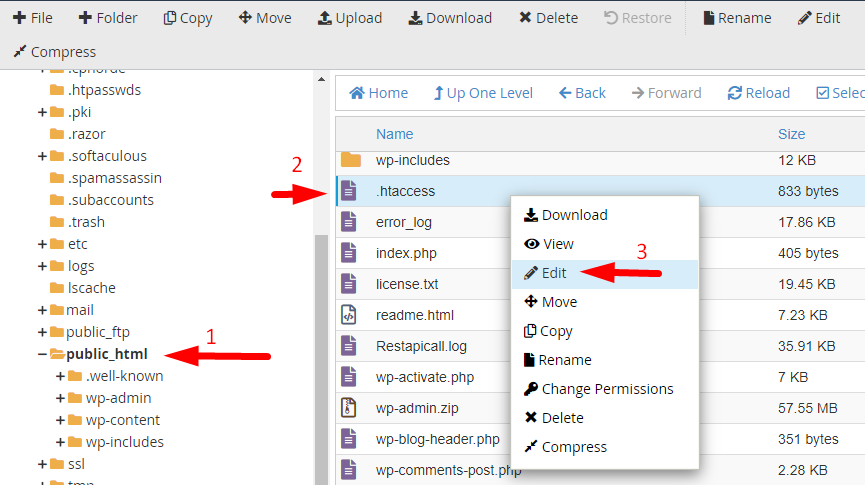Choose Move in context menu
The image size is (865, 485).
pos(605,302)
